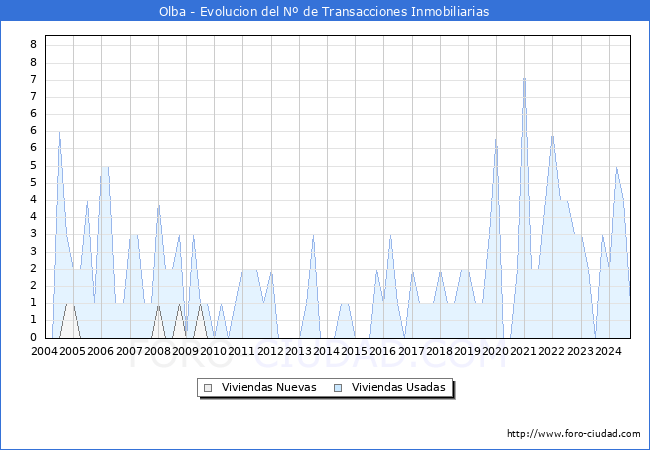
Task: Click the 2024 x-axis label
Action: tap(608, 351)
